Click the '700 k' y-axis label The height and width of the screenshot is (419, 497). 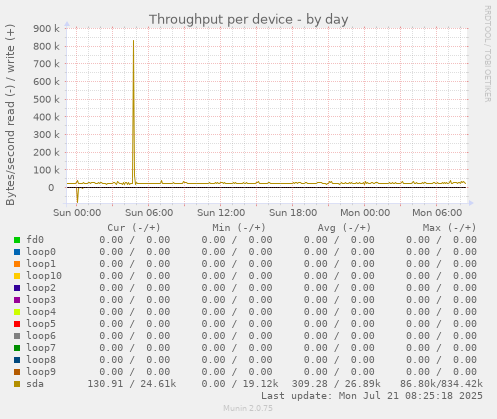tap(46, 64)
